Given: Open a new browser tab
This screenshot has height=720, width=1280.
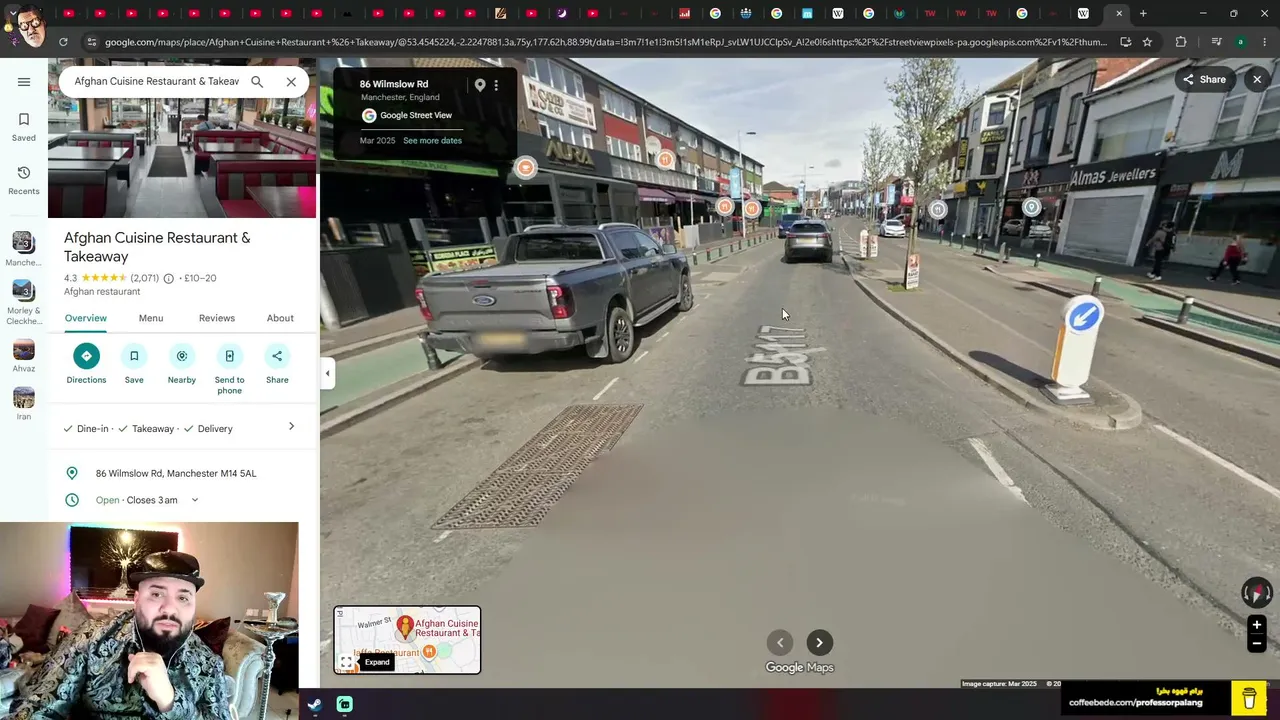Looking at the screenshot, I should tap(1143, 14).
